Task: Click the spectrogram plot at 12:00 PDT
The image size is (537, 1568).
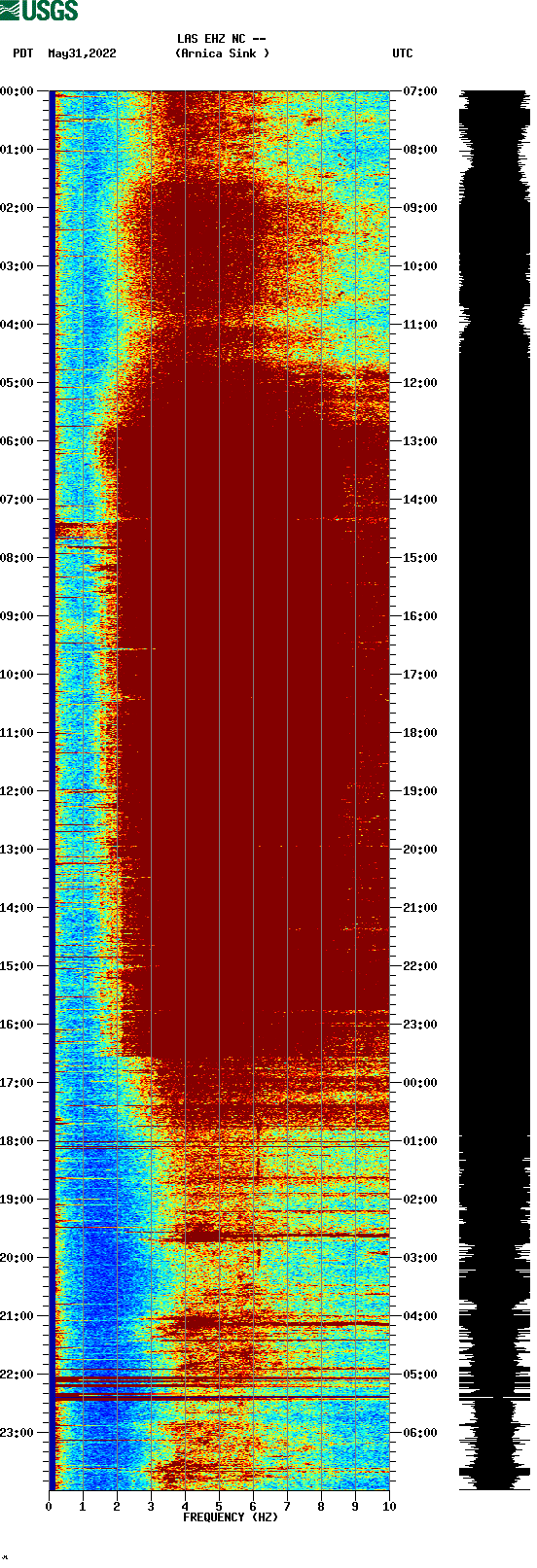Action: pos(219,791)
